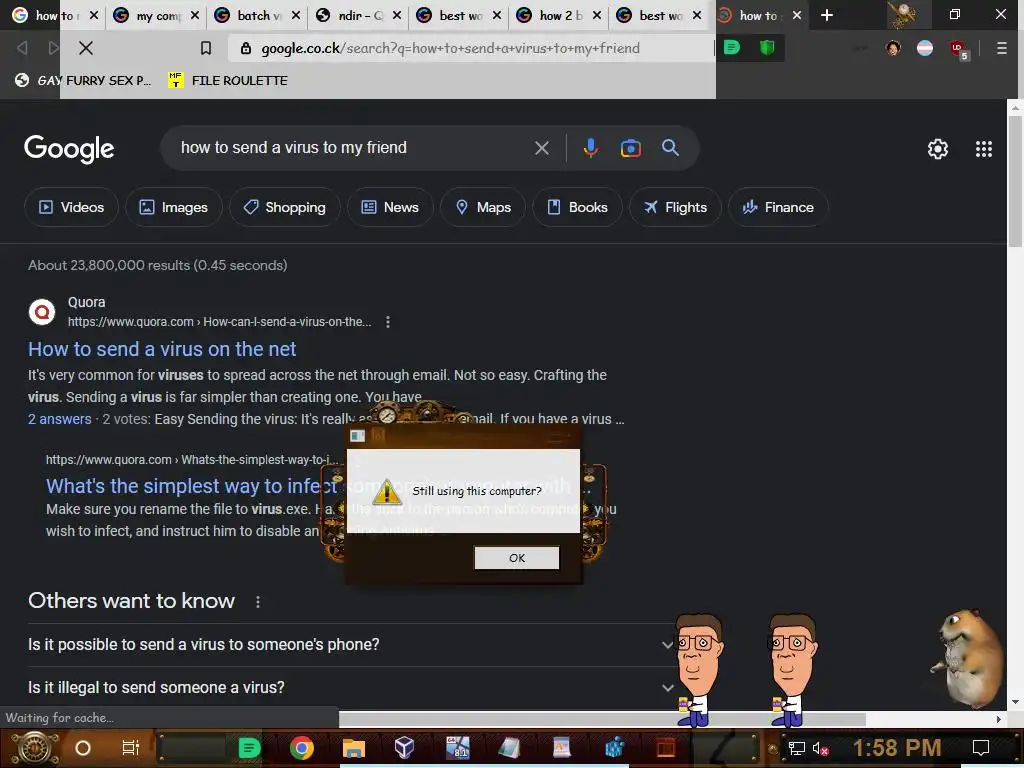Filter results by Flights

click(675, 207)
